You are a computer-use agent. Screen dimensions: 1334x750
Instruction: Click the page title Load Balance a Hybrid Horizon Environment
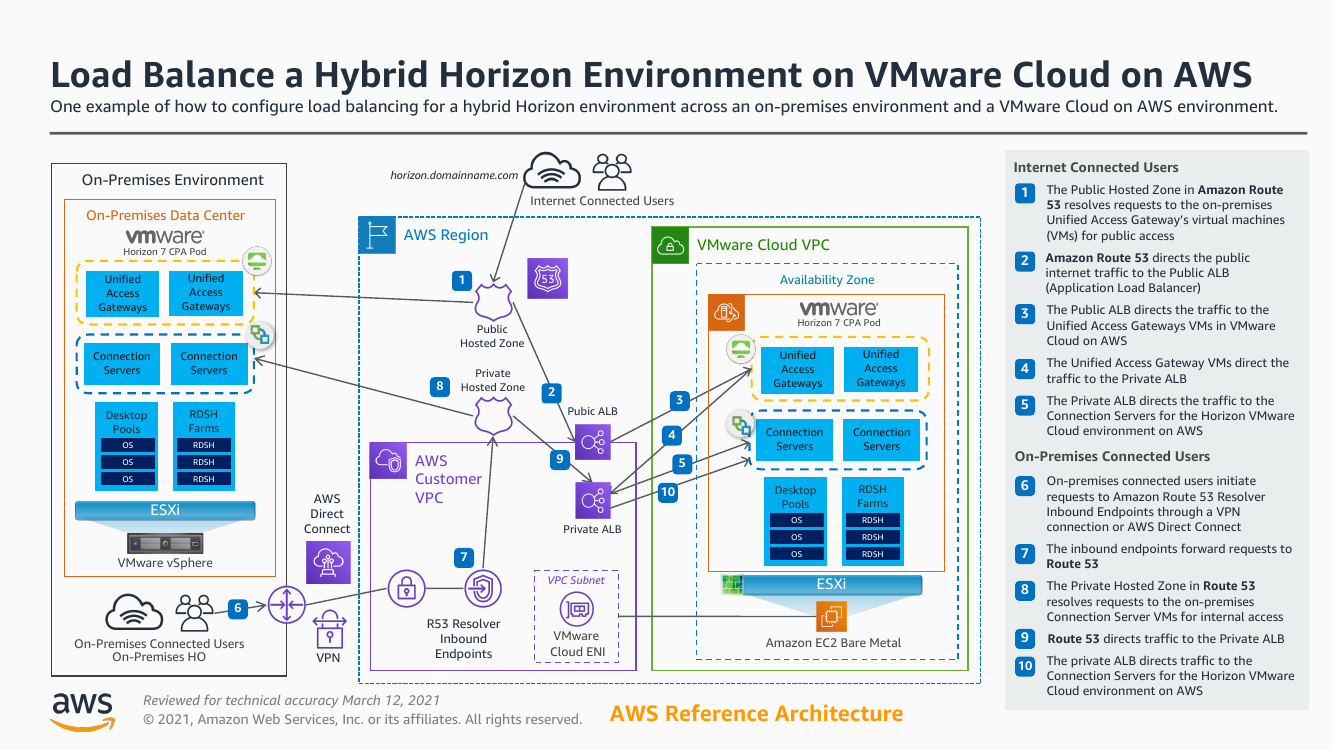coord(651,75)
